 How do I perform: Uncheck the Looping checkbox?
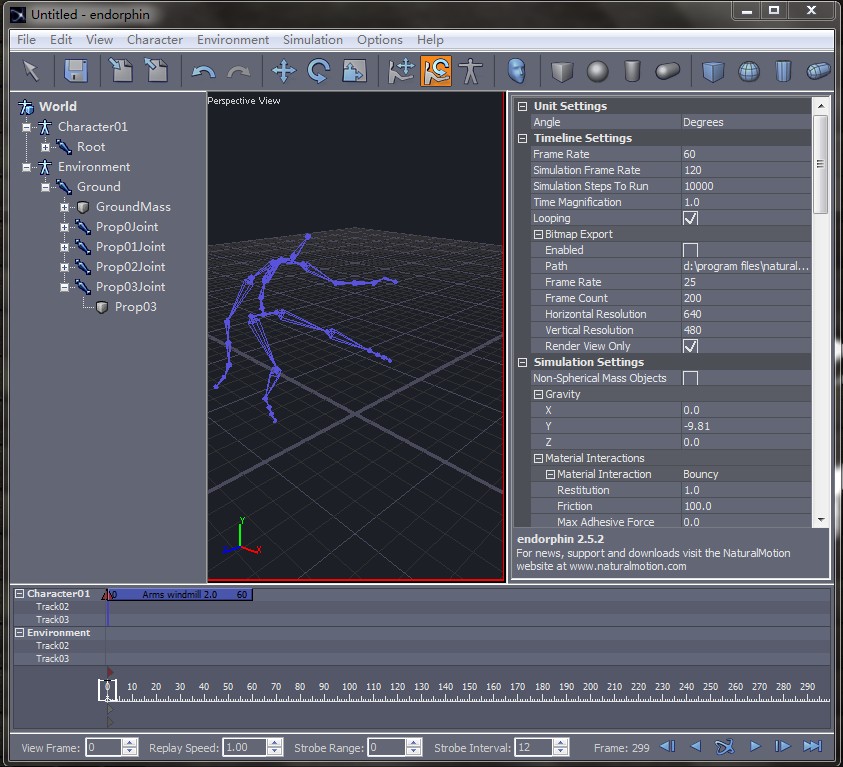pyautogui.click(x=690, y=218)
